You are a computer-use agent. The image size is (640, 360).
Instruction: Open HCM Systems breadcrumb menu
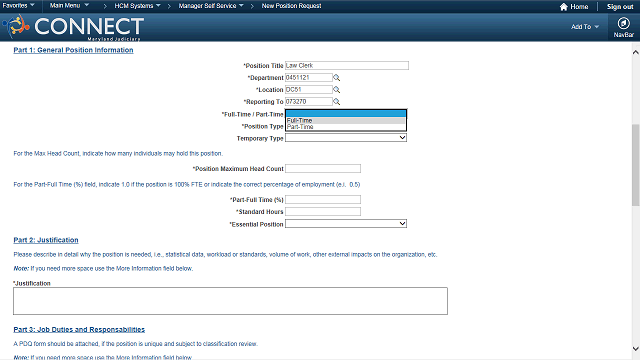[x=137, y=6]
